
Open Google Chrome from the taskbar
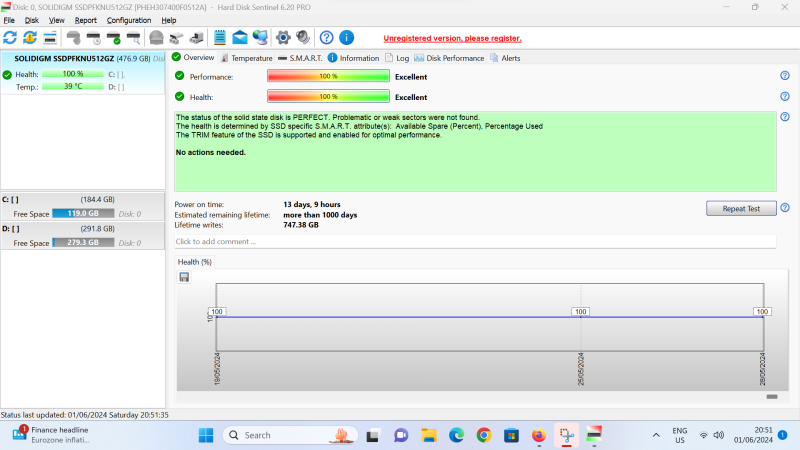tap(484, 435)
